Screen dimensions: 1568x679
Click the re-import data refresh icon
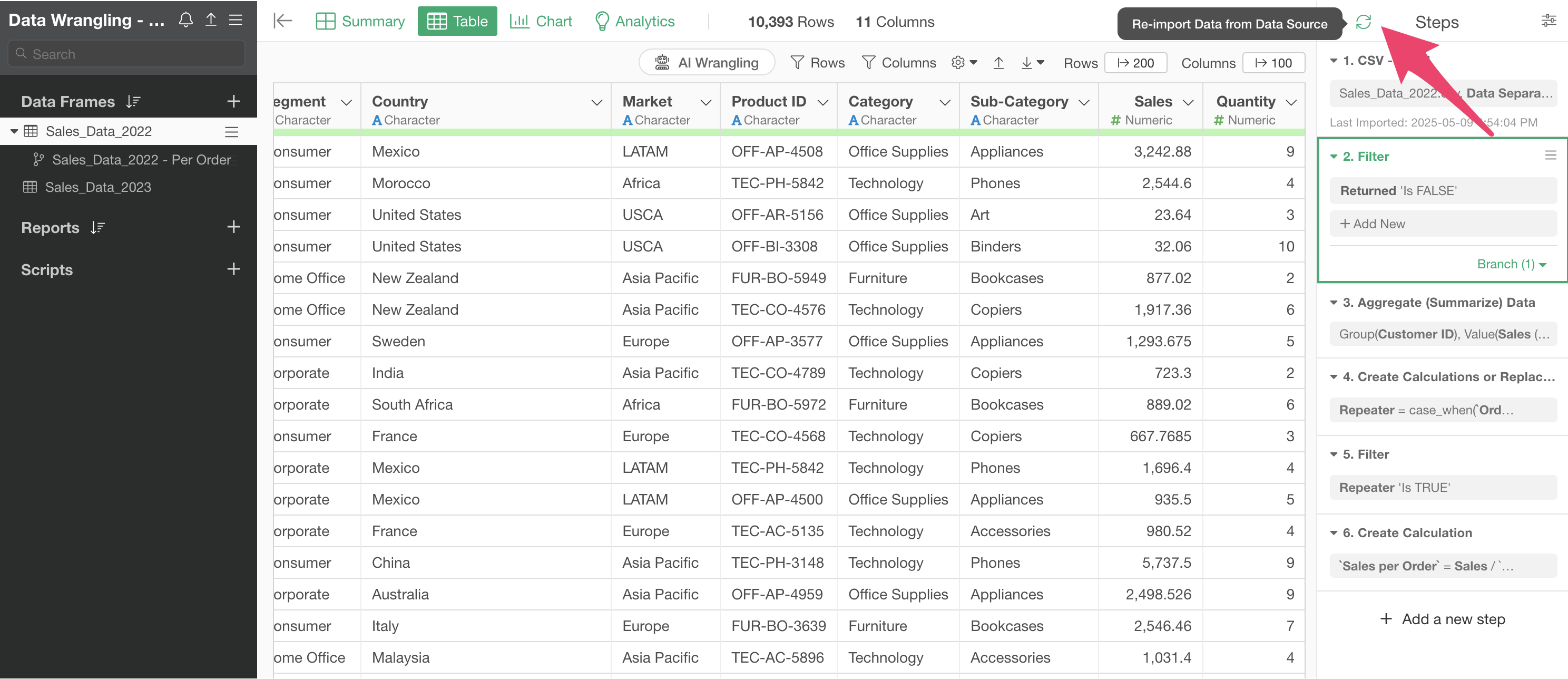click(1363, 23)
